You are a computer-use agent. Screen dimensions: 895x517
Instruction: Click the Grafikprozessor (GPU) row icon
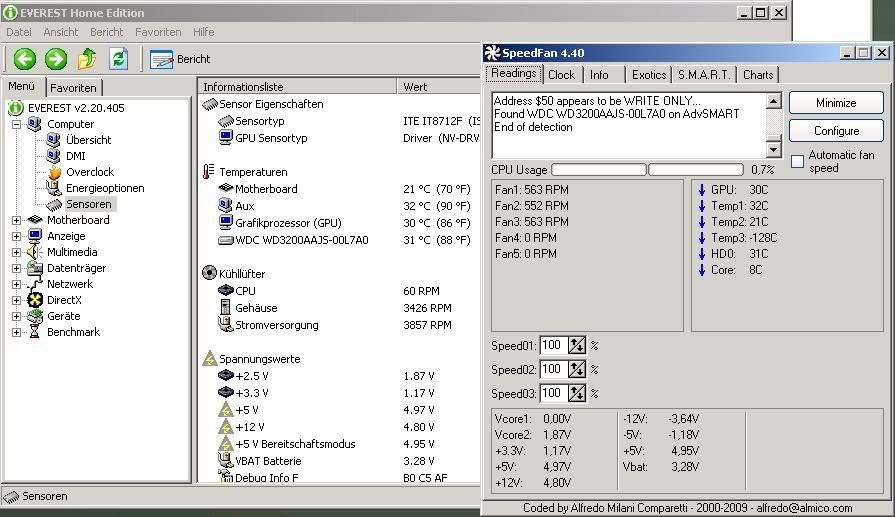coord(226,223)
